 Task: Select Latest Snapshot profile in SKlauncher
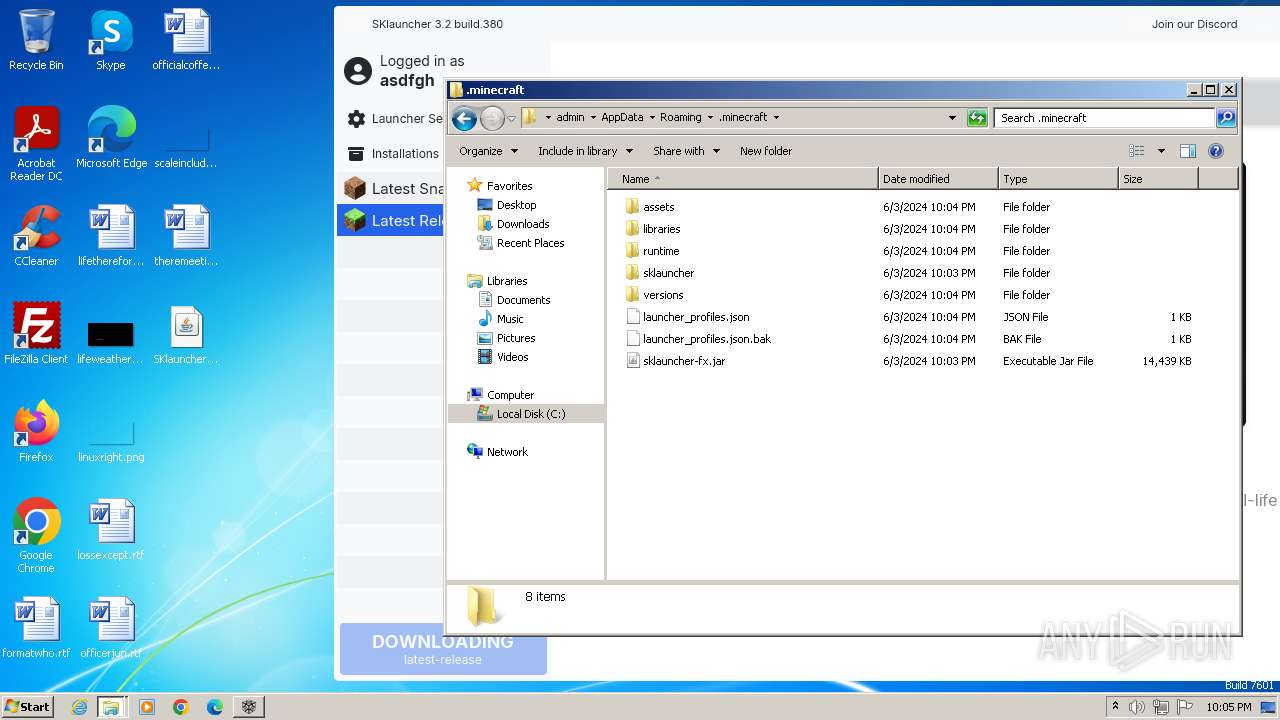(392, 188)
